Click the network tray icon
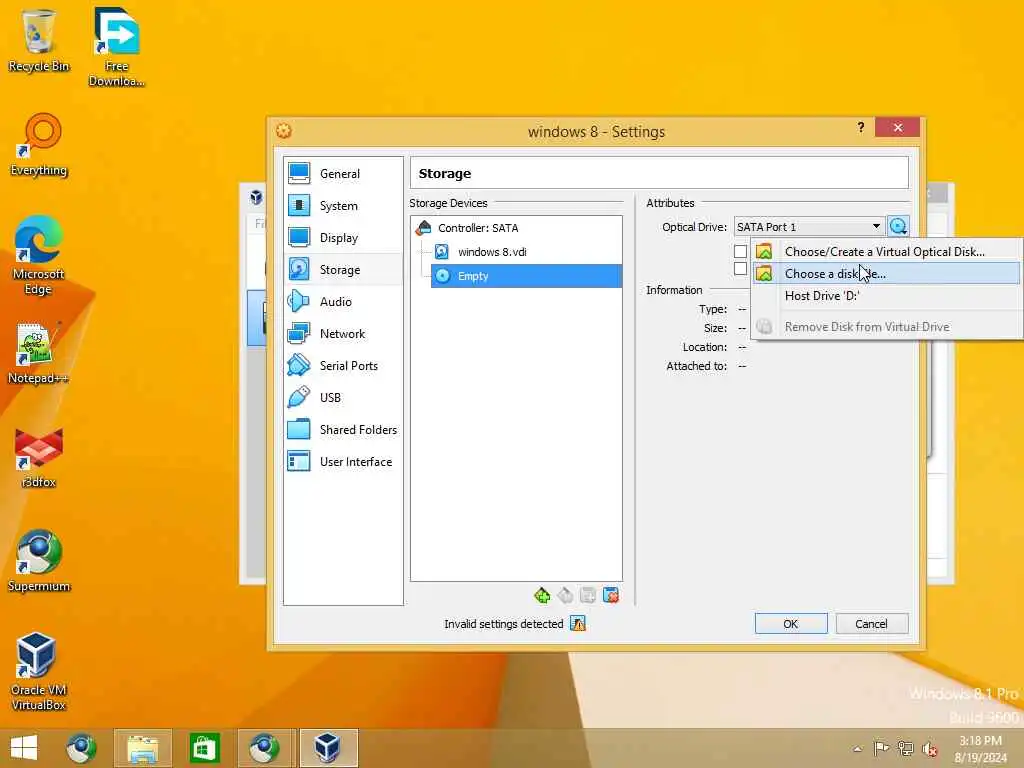 (906, 748)
